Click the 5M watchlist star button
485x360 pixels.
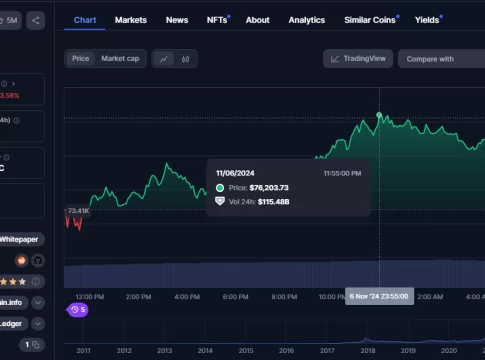coord(9,21)
